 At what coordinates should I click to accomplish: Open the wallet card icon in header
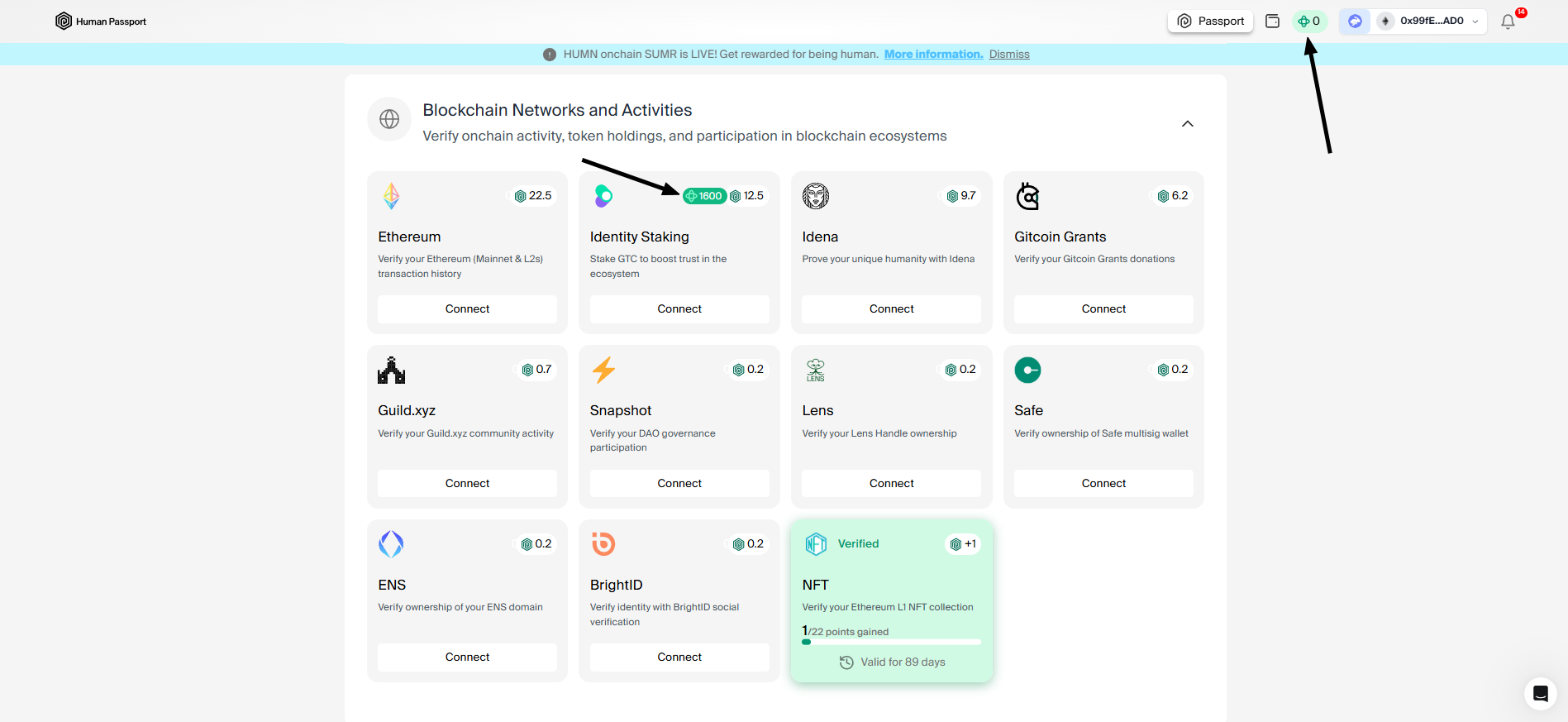point(1272,22)
